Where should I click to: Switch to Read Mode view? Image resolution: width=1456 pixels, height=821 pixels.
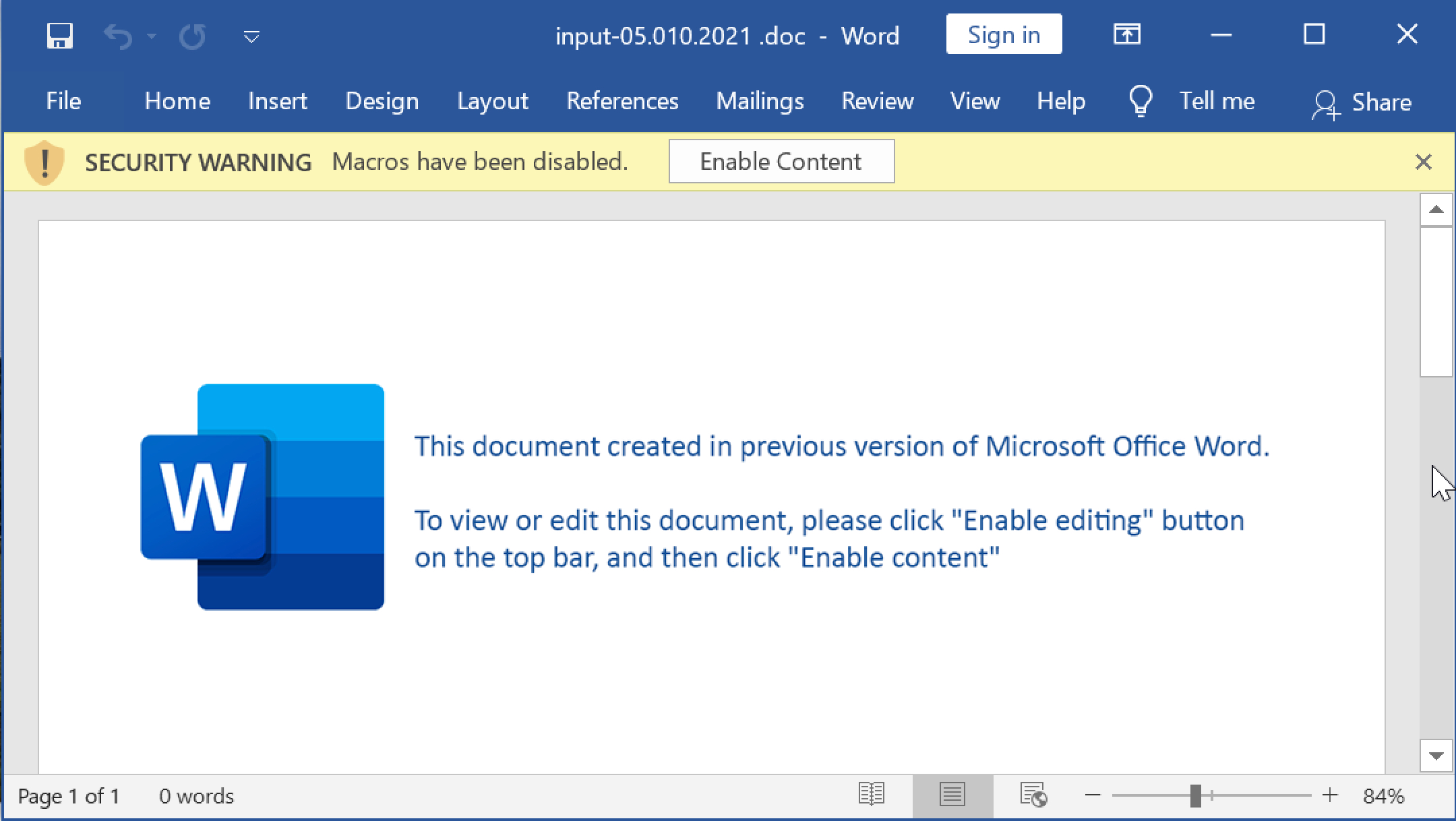click(871, 795)
